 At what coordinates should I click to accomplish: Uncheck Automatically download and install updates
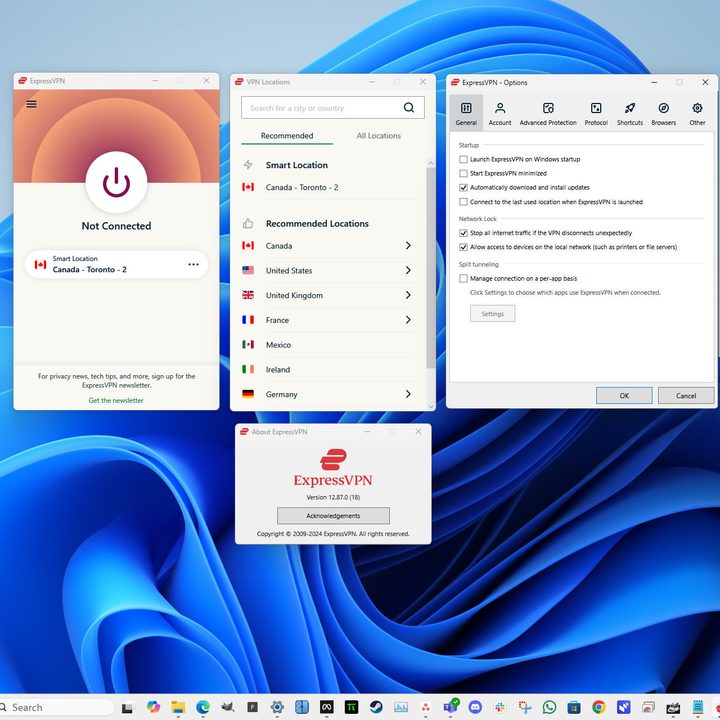(463, 187)
